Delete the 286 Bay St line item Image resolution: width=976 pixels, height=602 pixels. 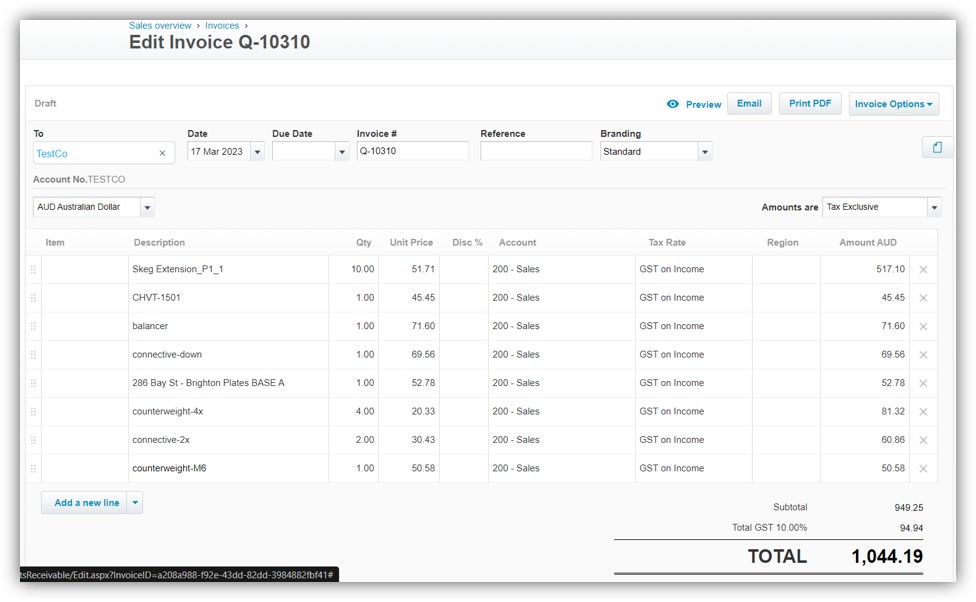tap(923, 382)
